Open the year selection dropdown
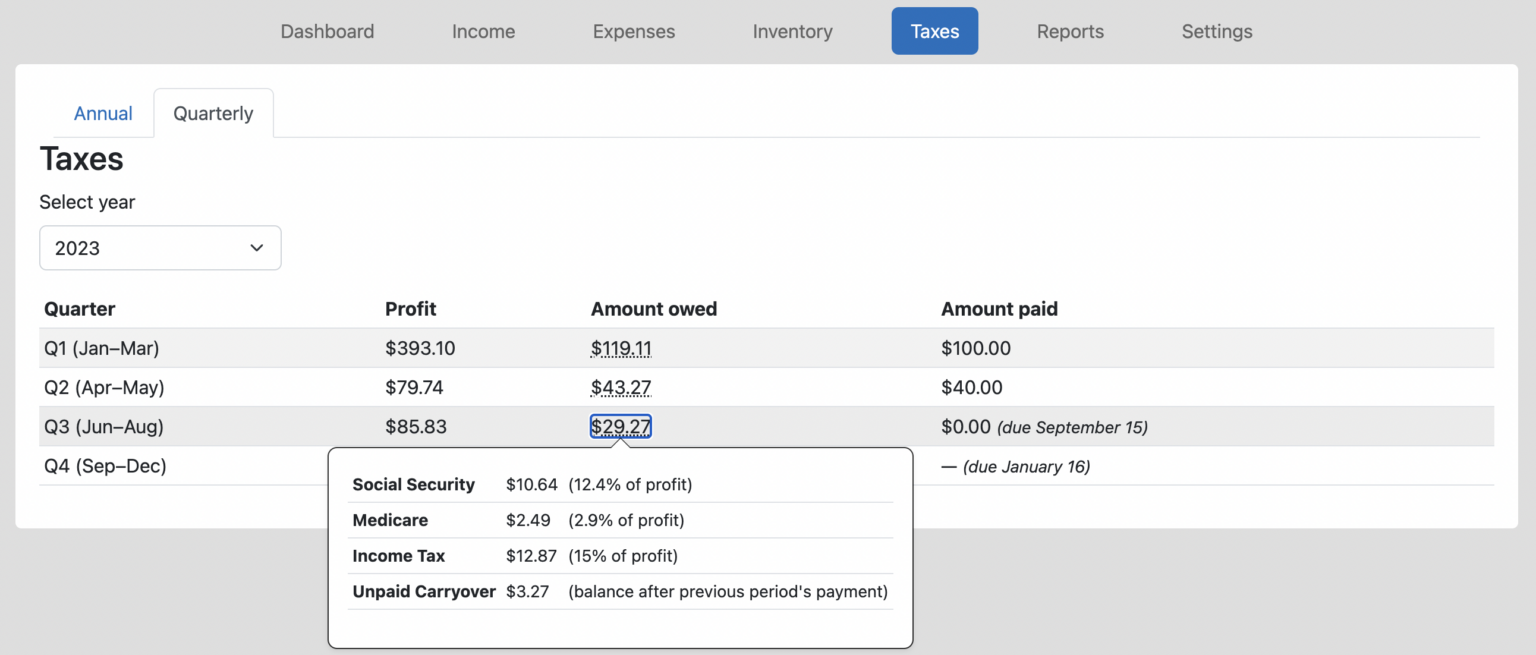Image resolution: width=1536 pixels, height=655 pixels. (x=160, y=247)
